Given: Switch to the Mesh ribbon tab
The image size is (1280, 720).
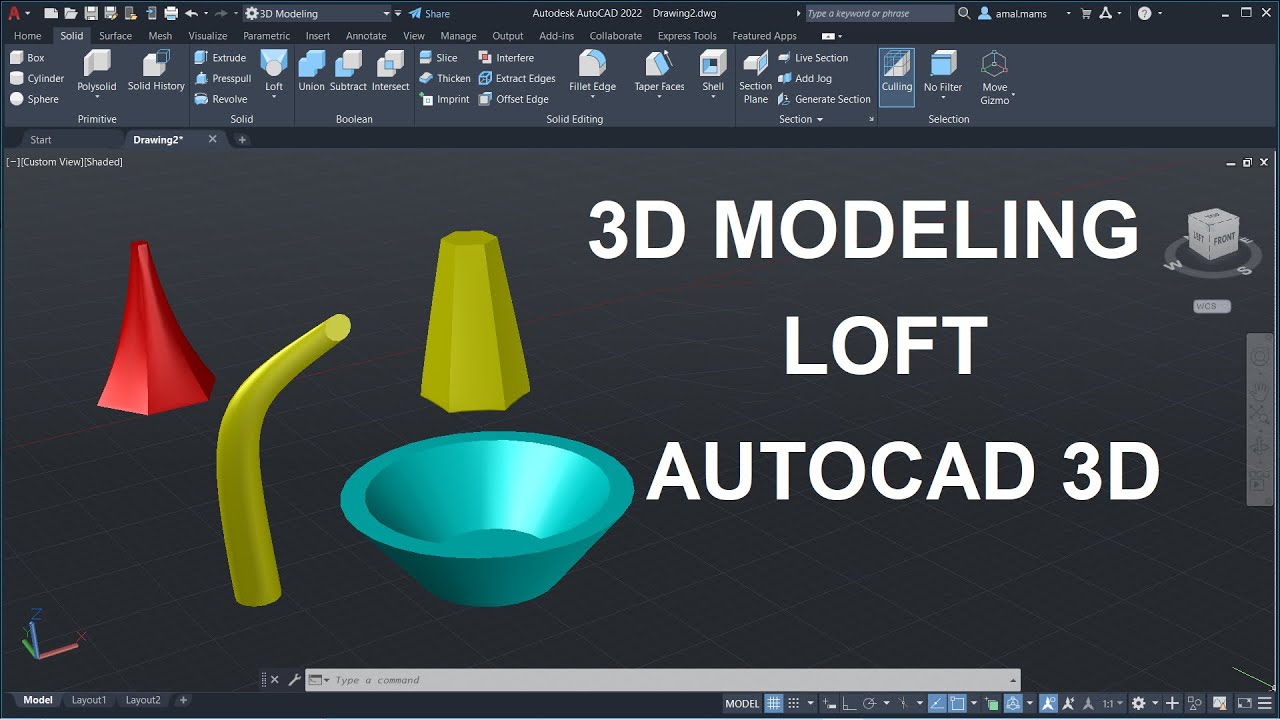Looking at the screenshot, I should 160,36.
